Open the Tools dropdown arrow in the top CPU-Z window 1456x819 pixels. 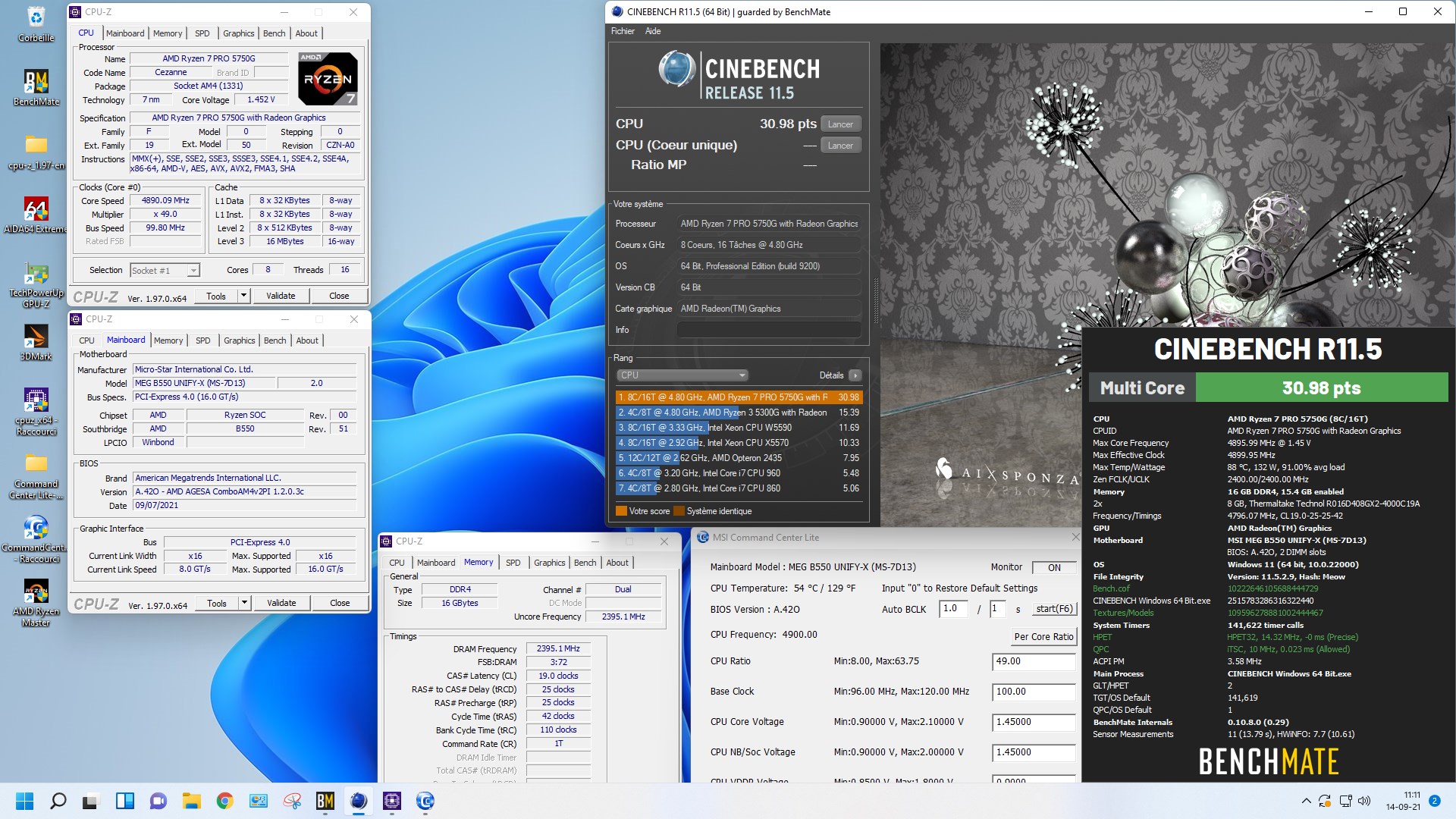[243, 296]
